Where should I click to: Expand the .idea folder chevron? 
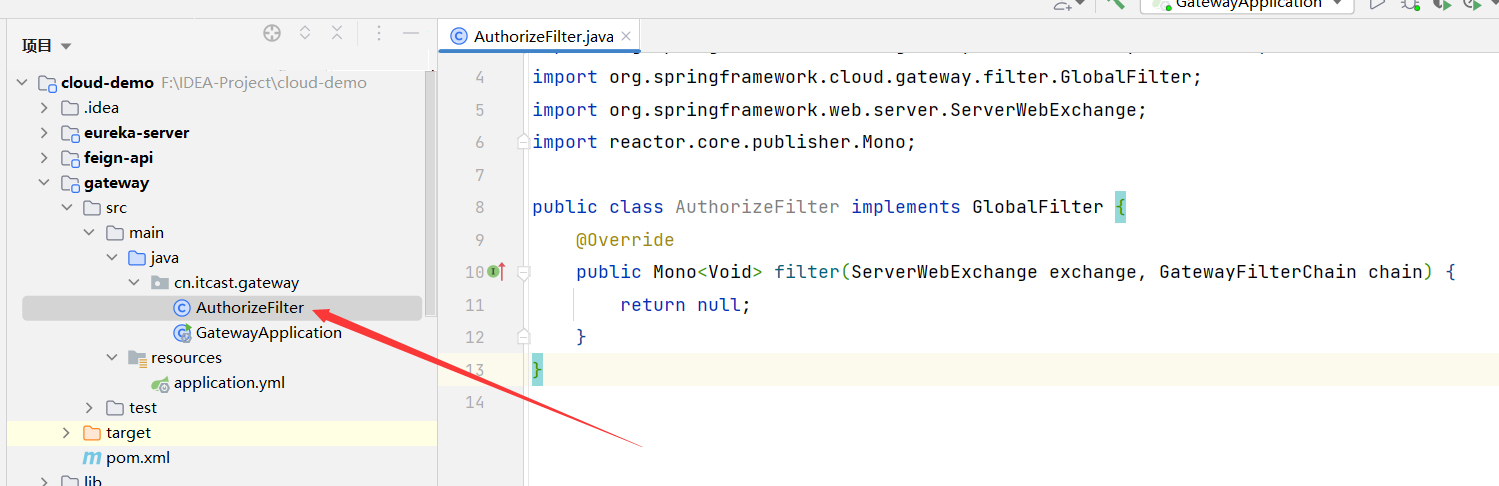[x=44, y=108]
